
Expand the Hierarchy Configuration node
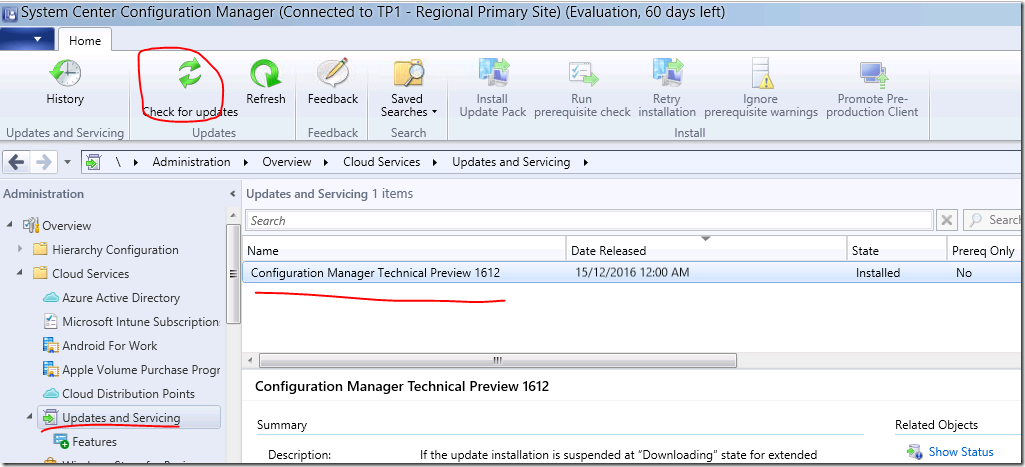(x=20, y=249)
